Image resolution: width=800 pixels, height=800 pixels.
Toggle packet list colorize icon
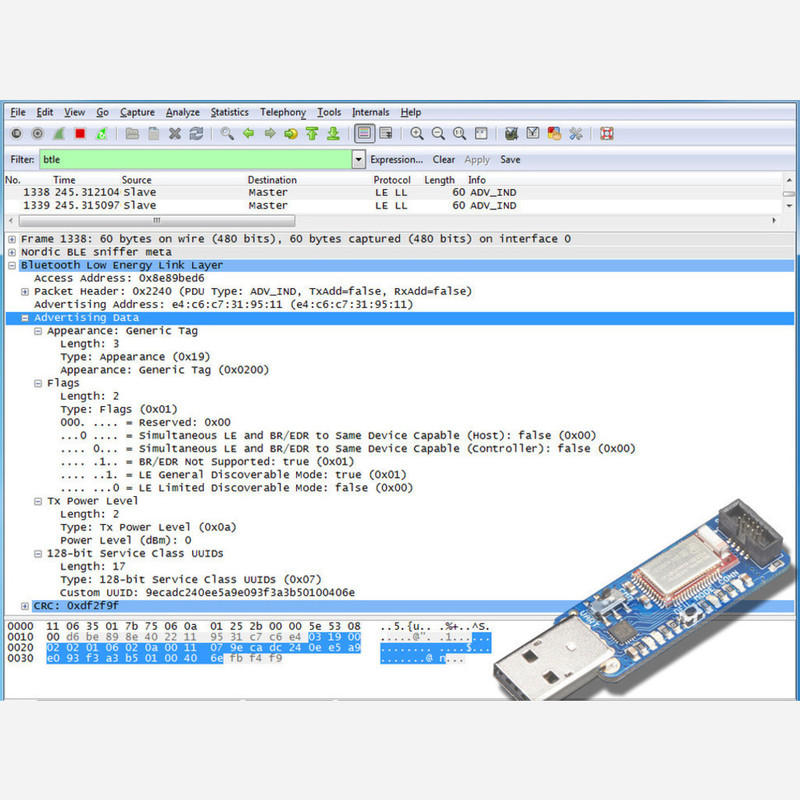coord(364,134)
